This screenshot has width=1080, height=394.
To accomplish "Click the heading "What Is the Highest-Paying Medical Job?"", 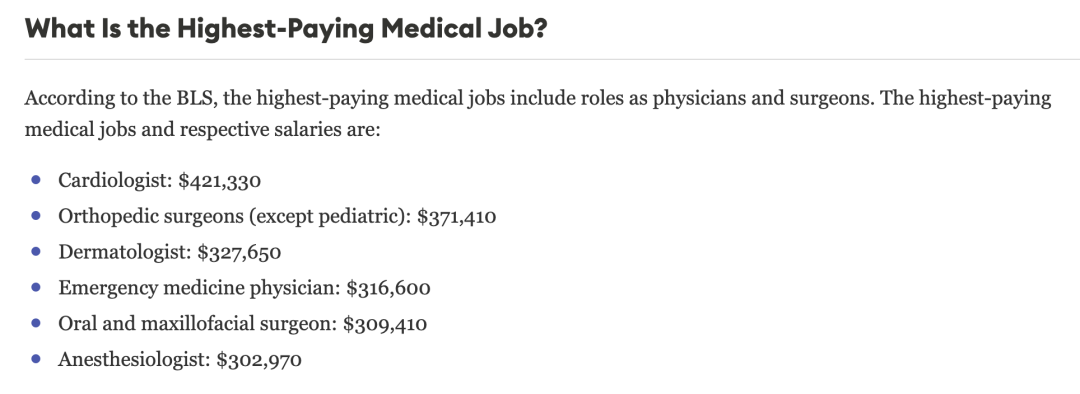I will (286, 29).
